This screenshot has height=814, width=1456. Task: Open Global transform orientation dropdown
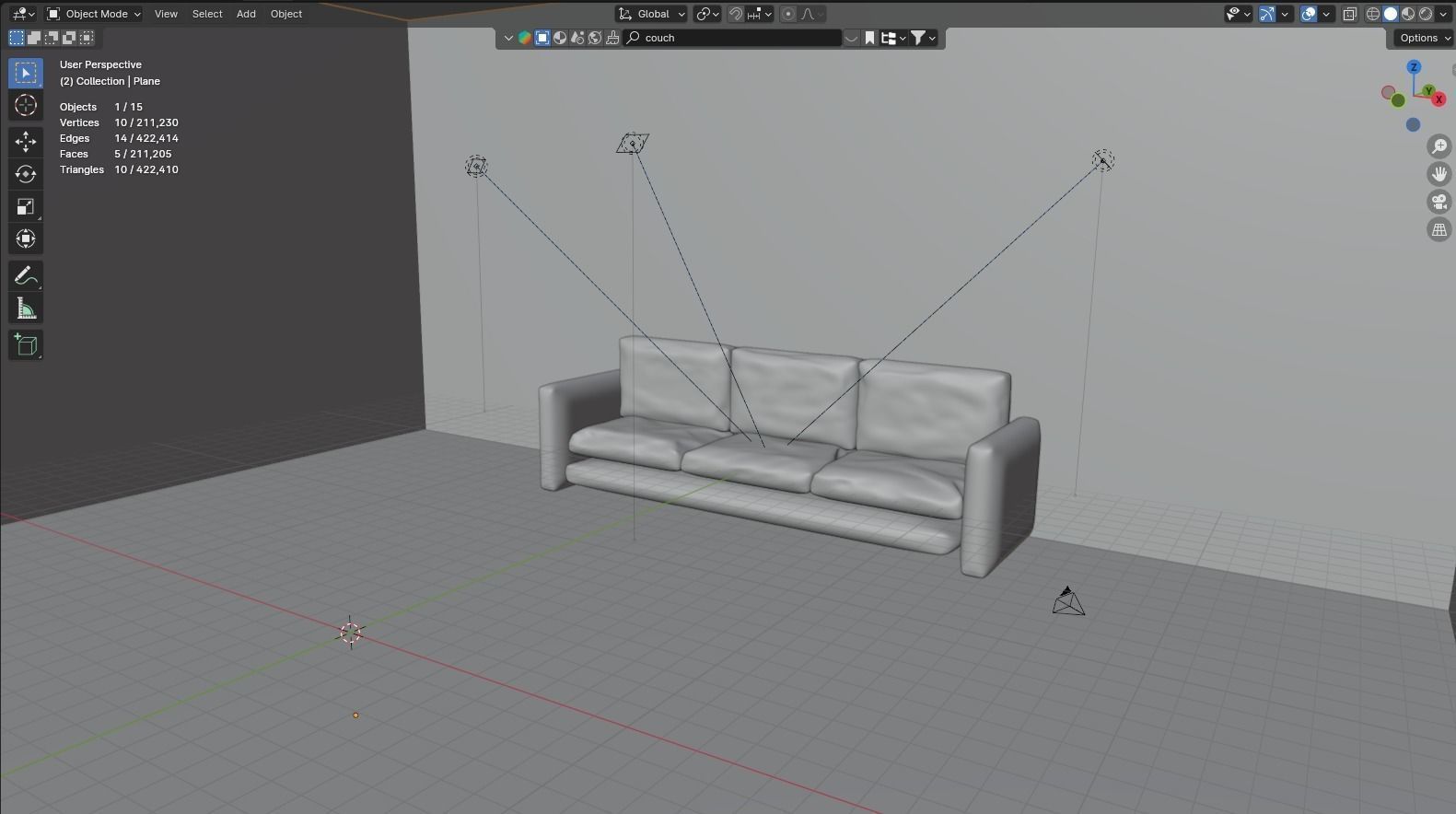pyautogui.click(x=652, y=14)
